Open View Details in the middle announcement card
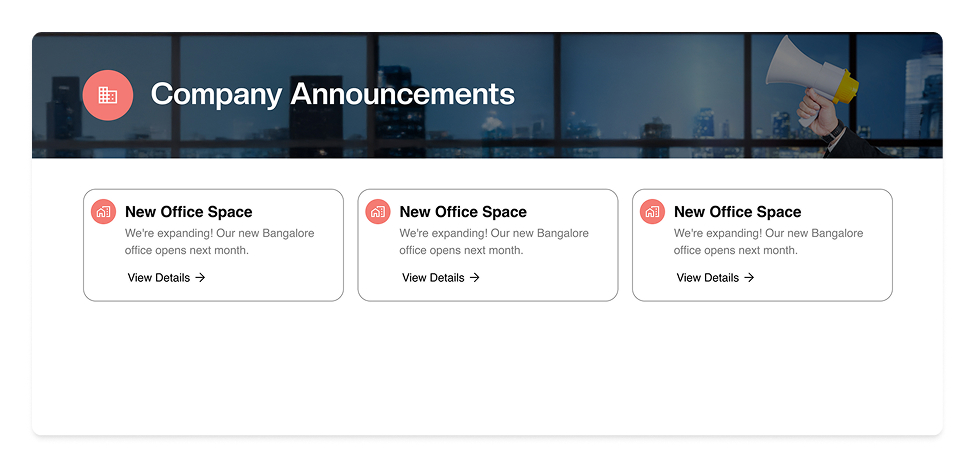 [433, 278]
